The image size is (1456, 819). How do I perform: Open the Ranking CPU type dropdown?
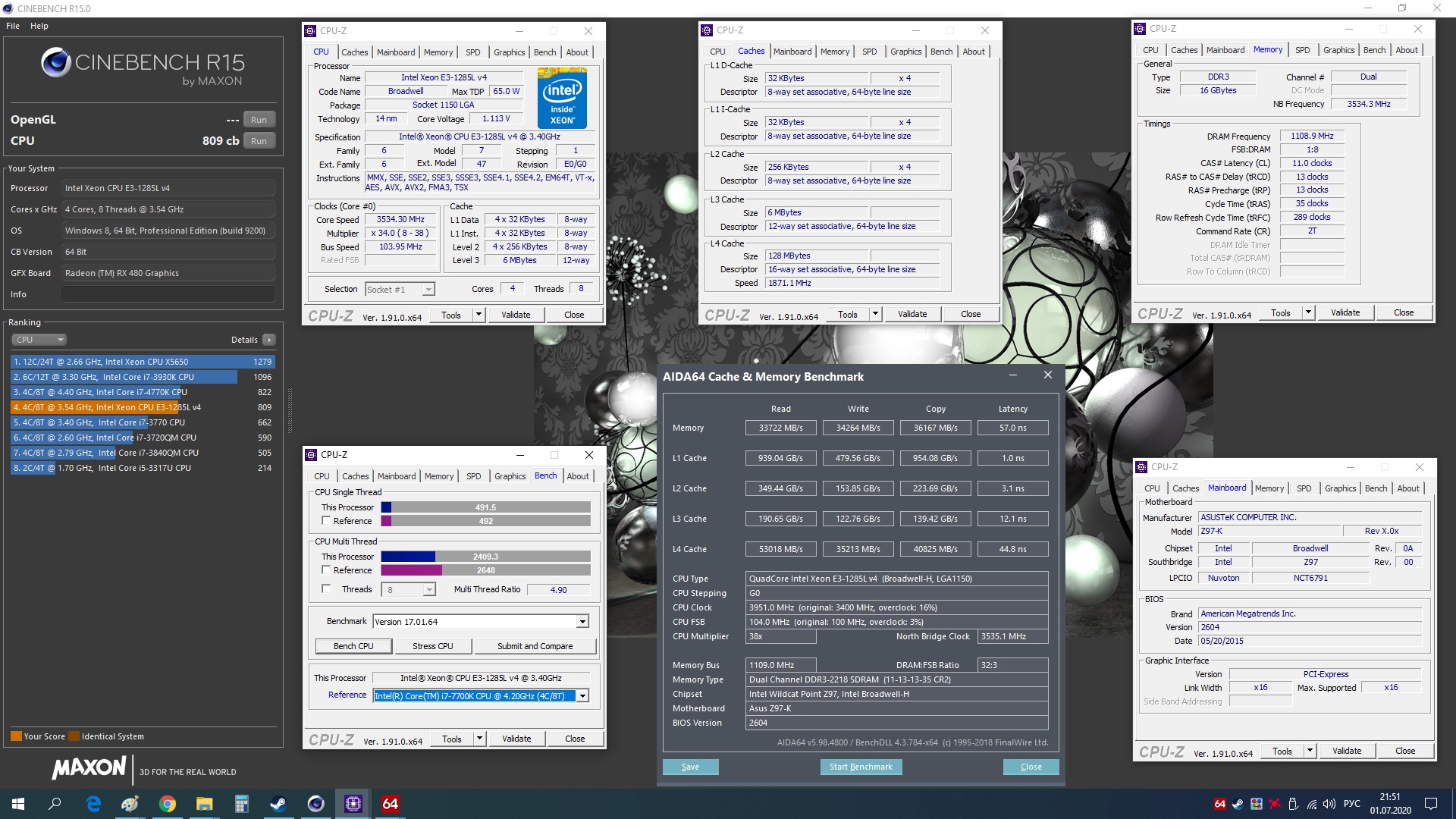(x=39, y=340)
